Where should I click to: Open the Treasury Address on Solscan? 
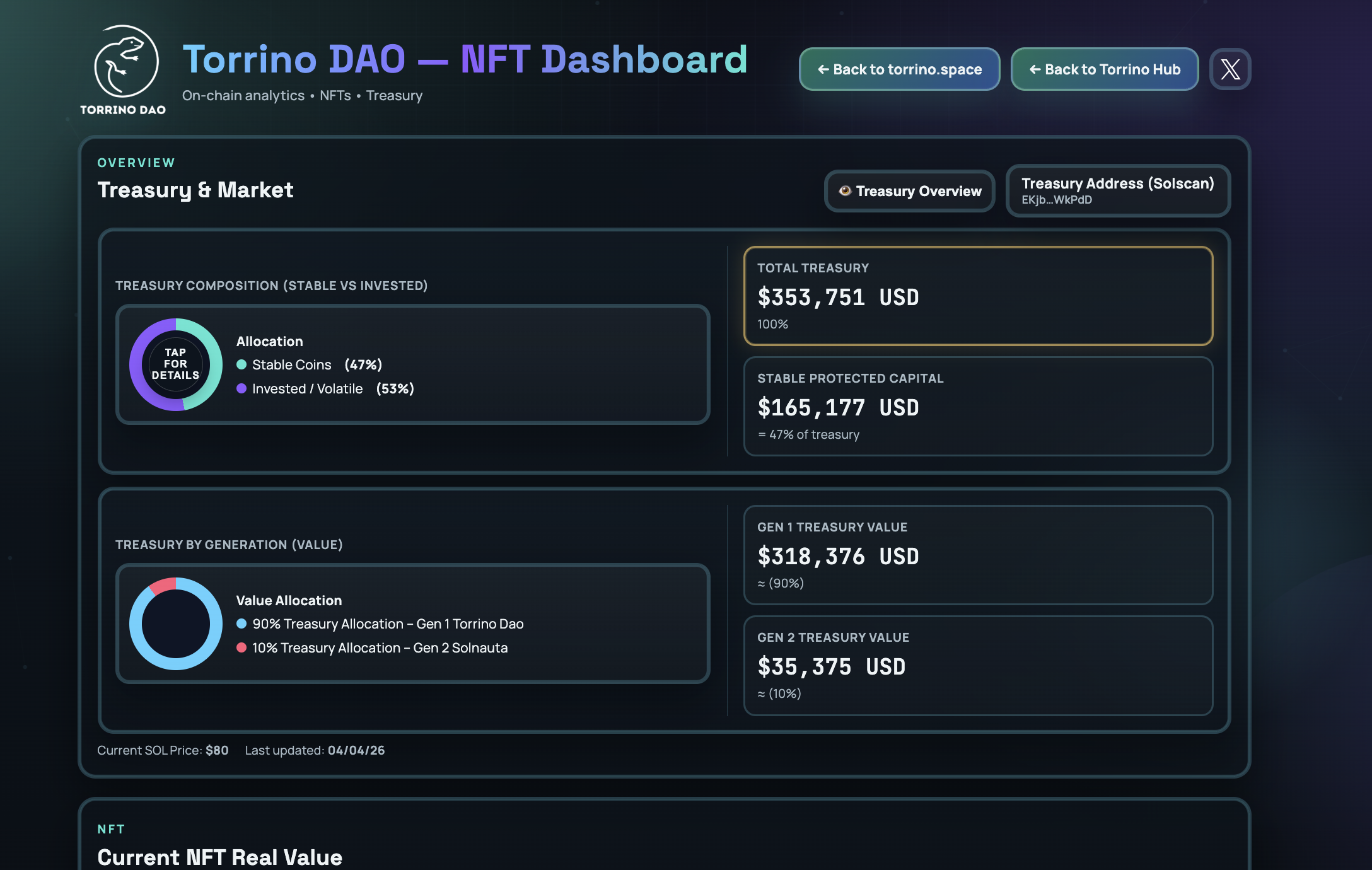point(1117,190)
